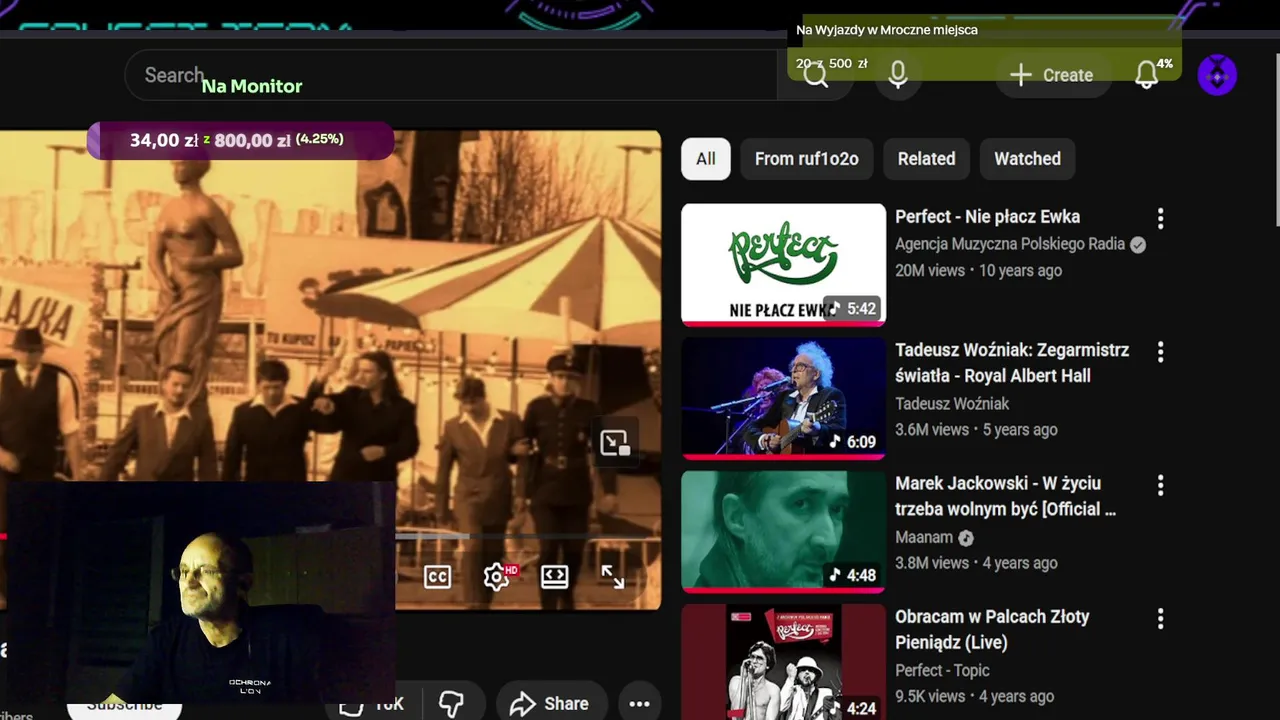Open options menu for W życiu trzeba wolnym być

[1160, 485]
